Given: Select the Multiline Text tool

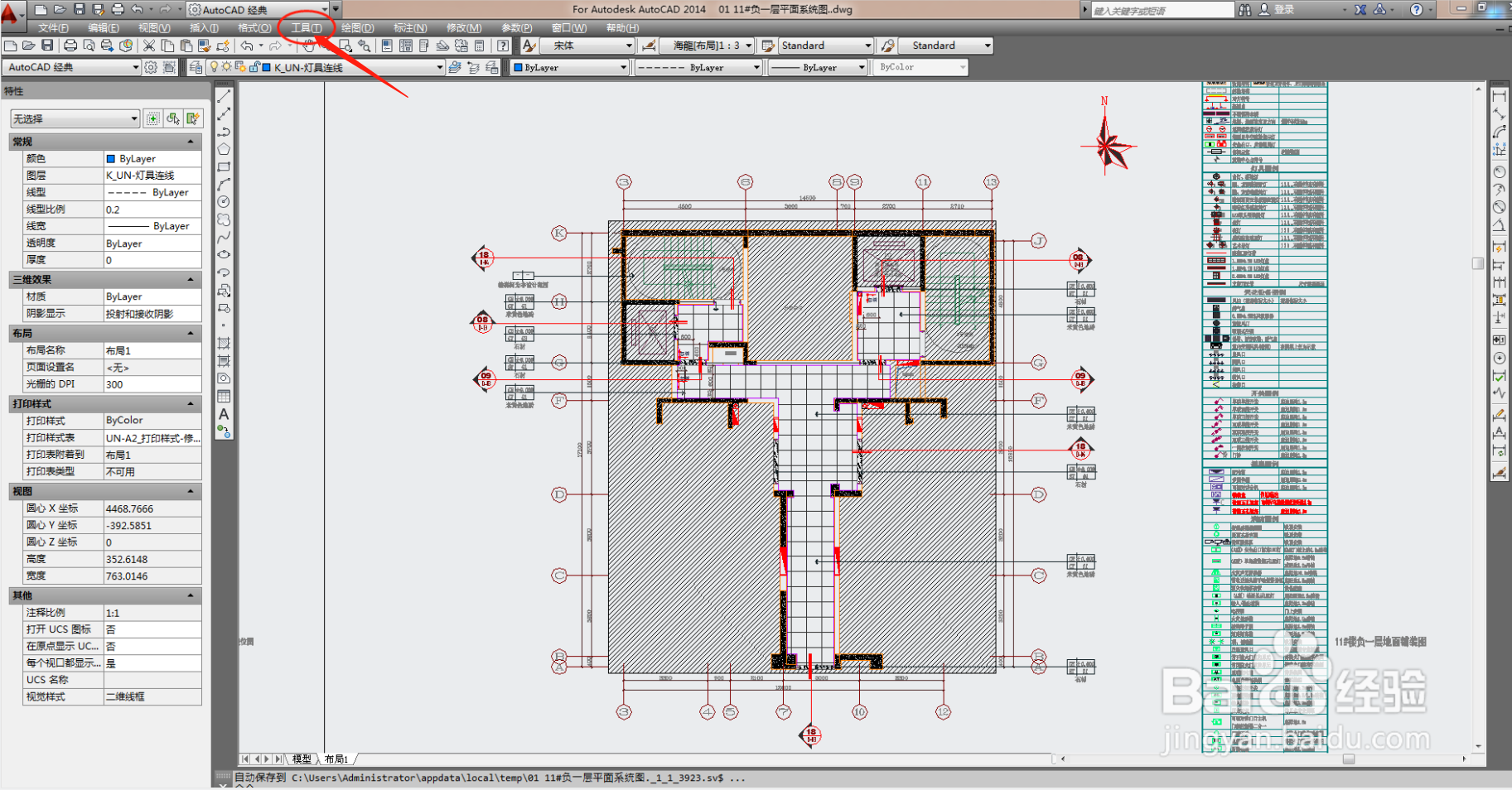Looking at the screenshot, I should (224, 414).
